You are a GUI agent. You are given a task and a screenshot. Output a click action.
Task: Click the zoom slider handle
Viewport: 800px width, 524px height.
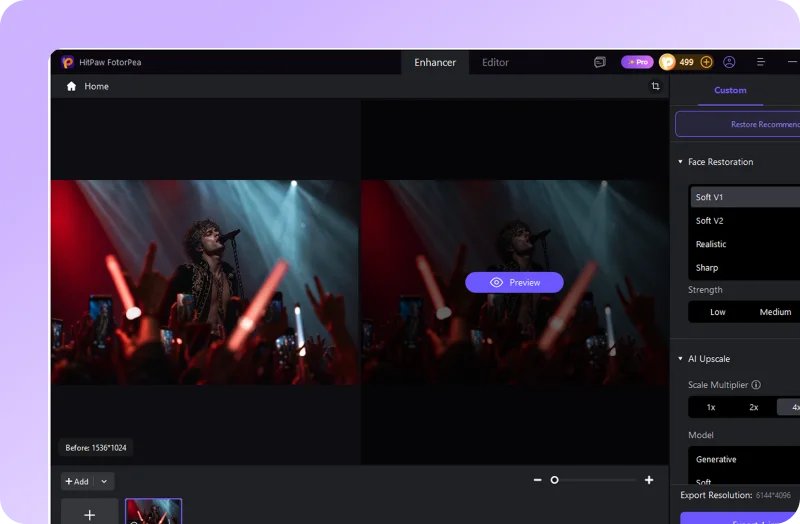click(x=555, y=480)
